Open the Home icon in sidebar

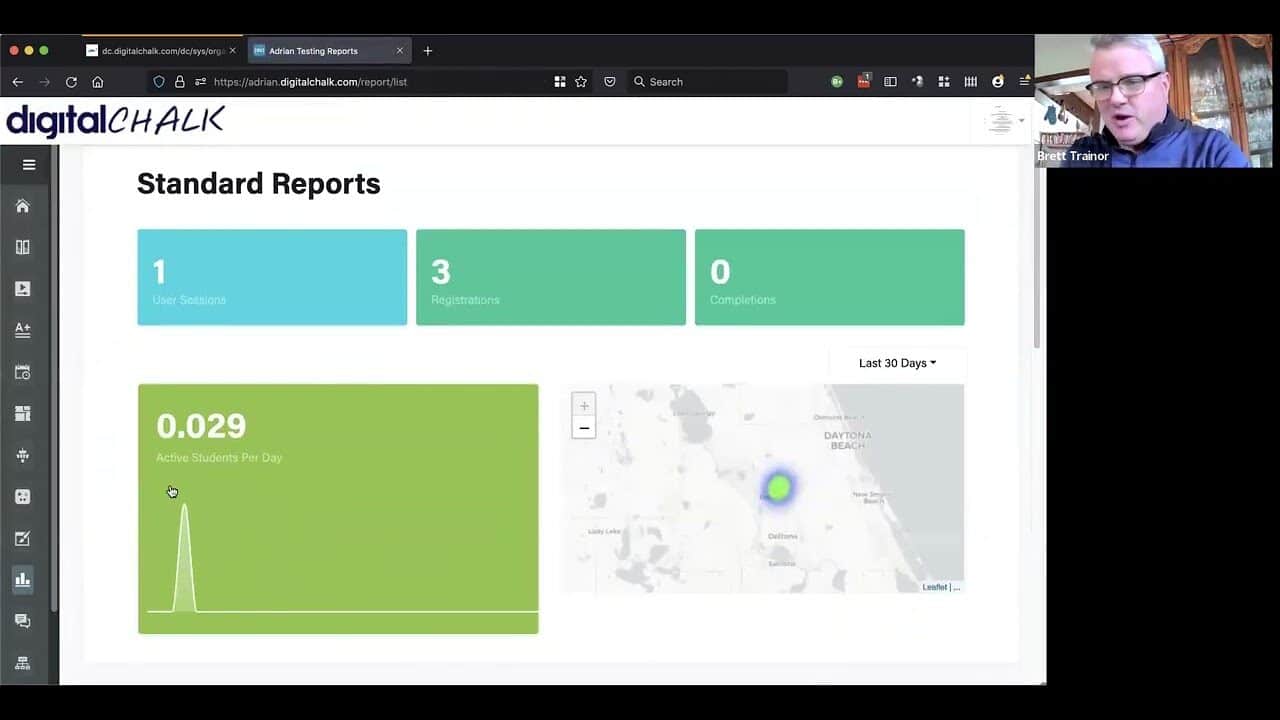[x=22, y=206]
